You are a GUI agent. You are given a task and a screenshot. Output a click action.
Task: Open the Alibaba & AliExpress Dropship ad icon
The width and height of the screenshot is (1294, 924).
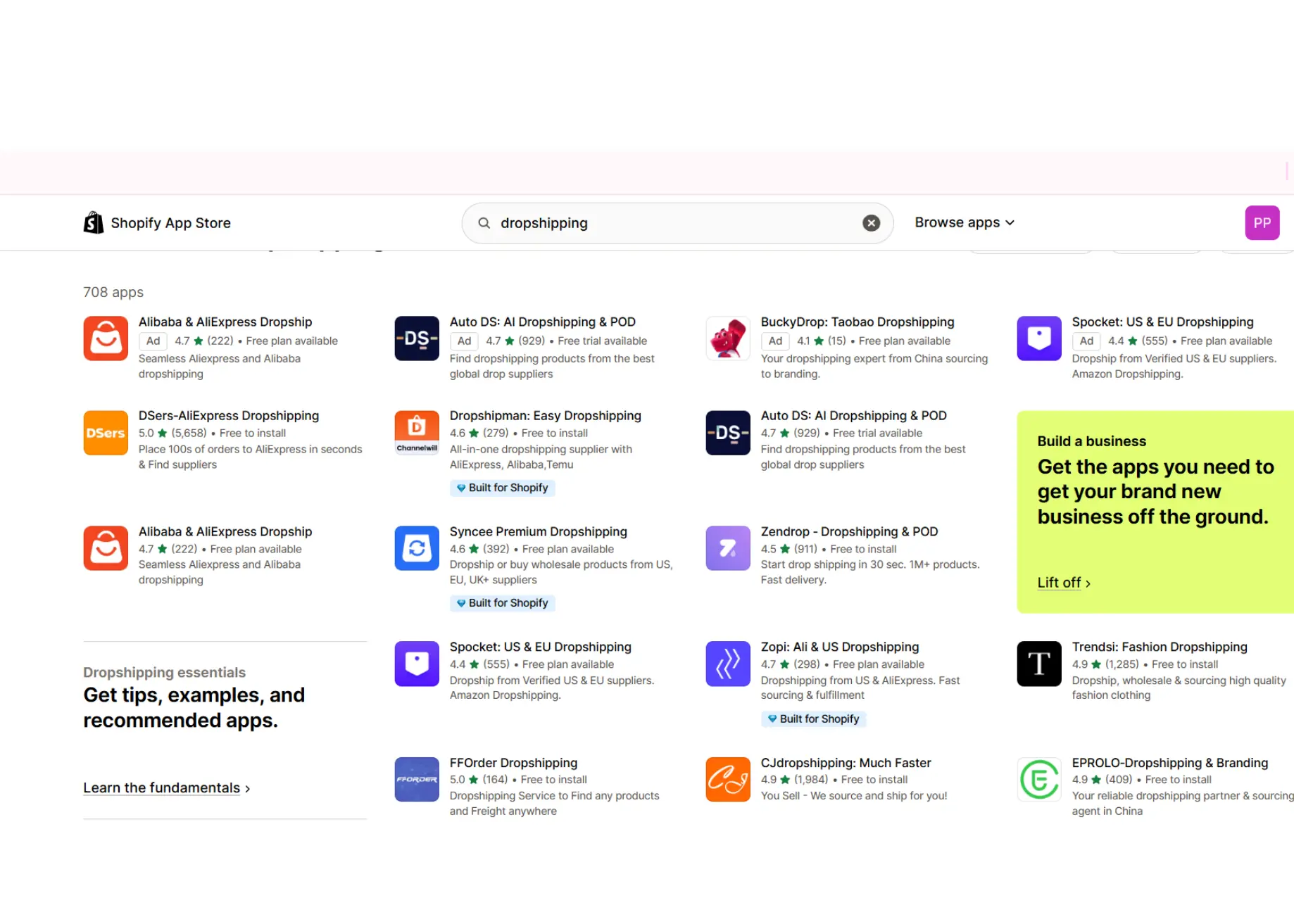pyautogui.click(x=106, y=338)
